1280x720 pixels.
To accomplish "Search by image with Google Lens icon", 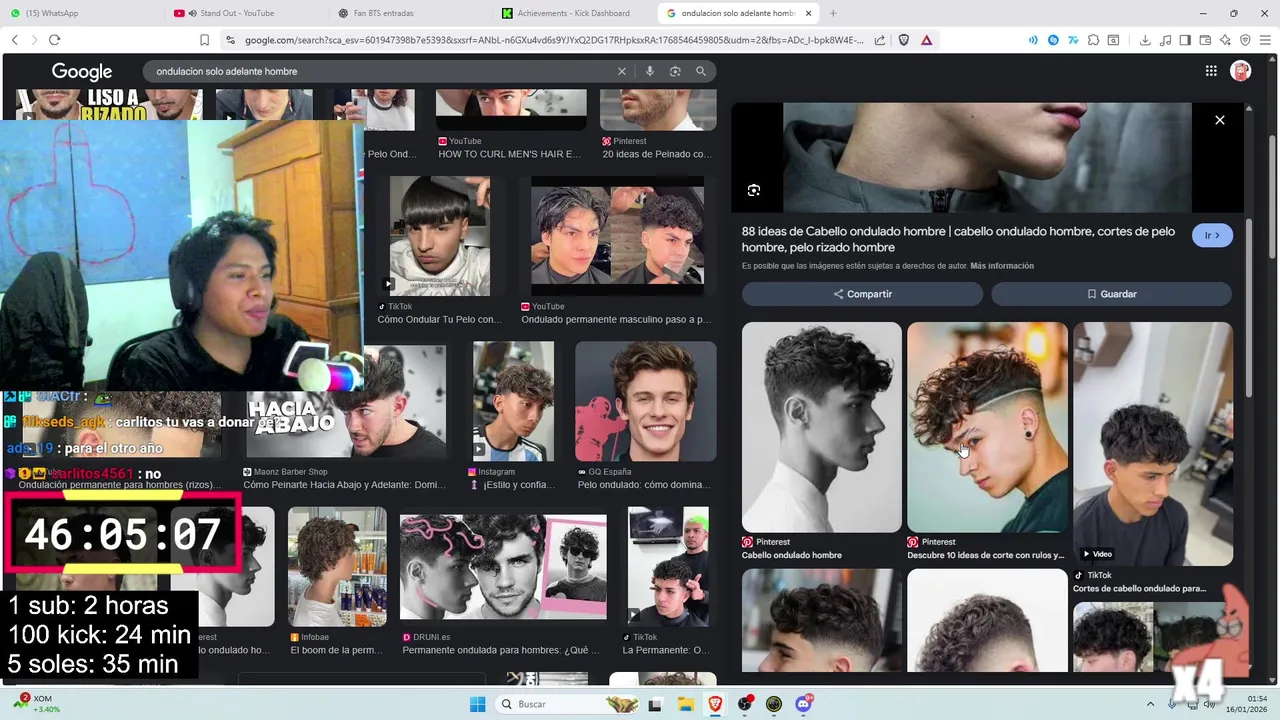I will point(675,71).
